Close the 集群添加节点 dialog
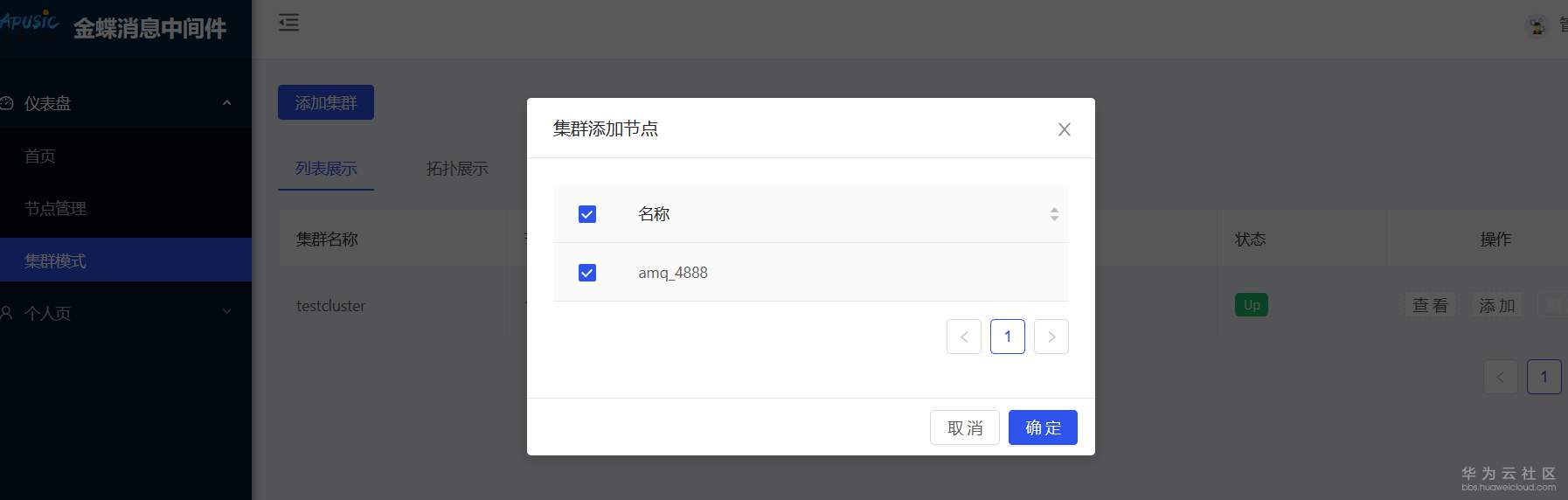This screenshot has height=500, width=1568. [1064, 129]
